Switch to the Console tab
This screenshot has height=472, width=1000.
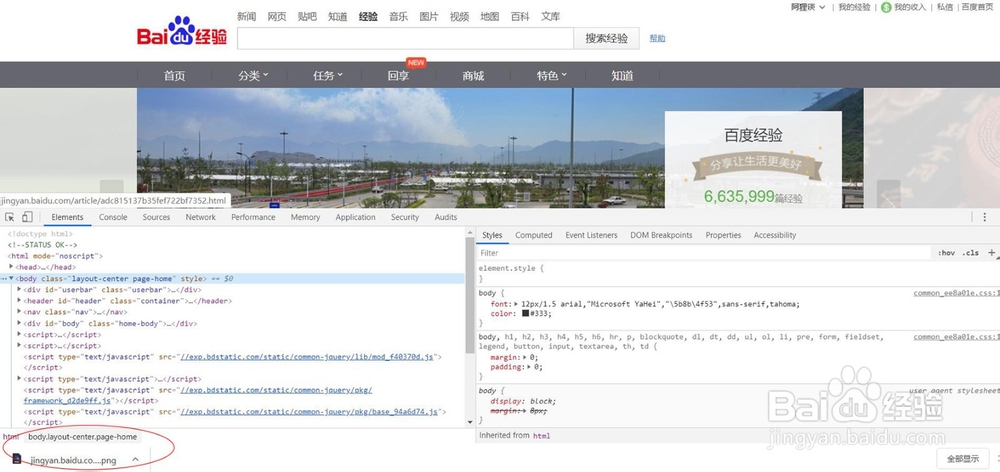pyautogui.click(x=113, y=218)
